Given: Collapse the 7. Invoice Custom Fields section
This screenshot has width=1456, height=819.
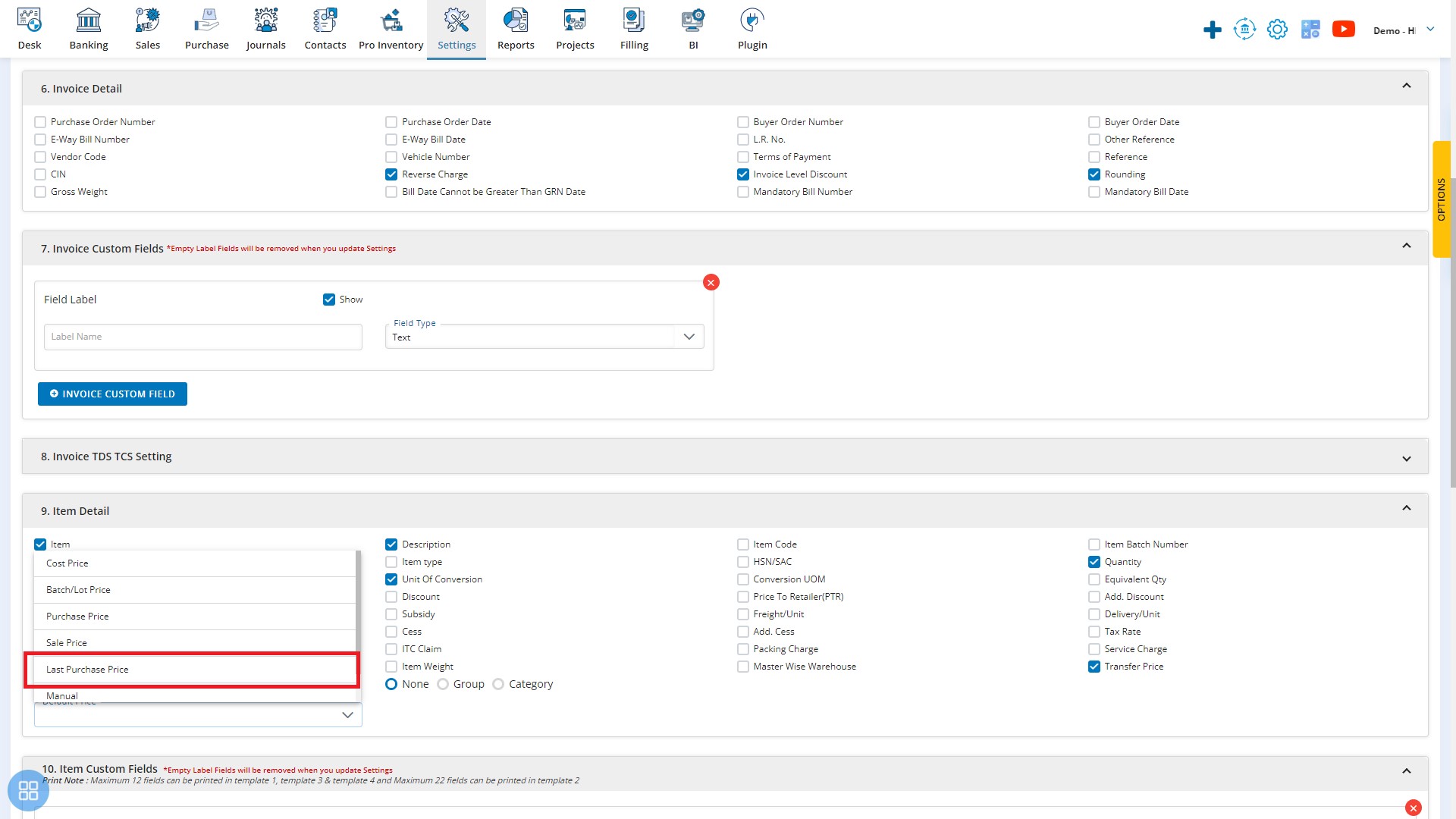Looking at the screenshot, I should 1407,246.
